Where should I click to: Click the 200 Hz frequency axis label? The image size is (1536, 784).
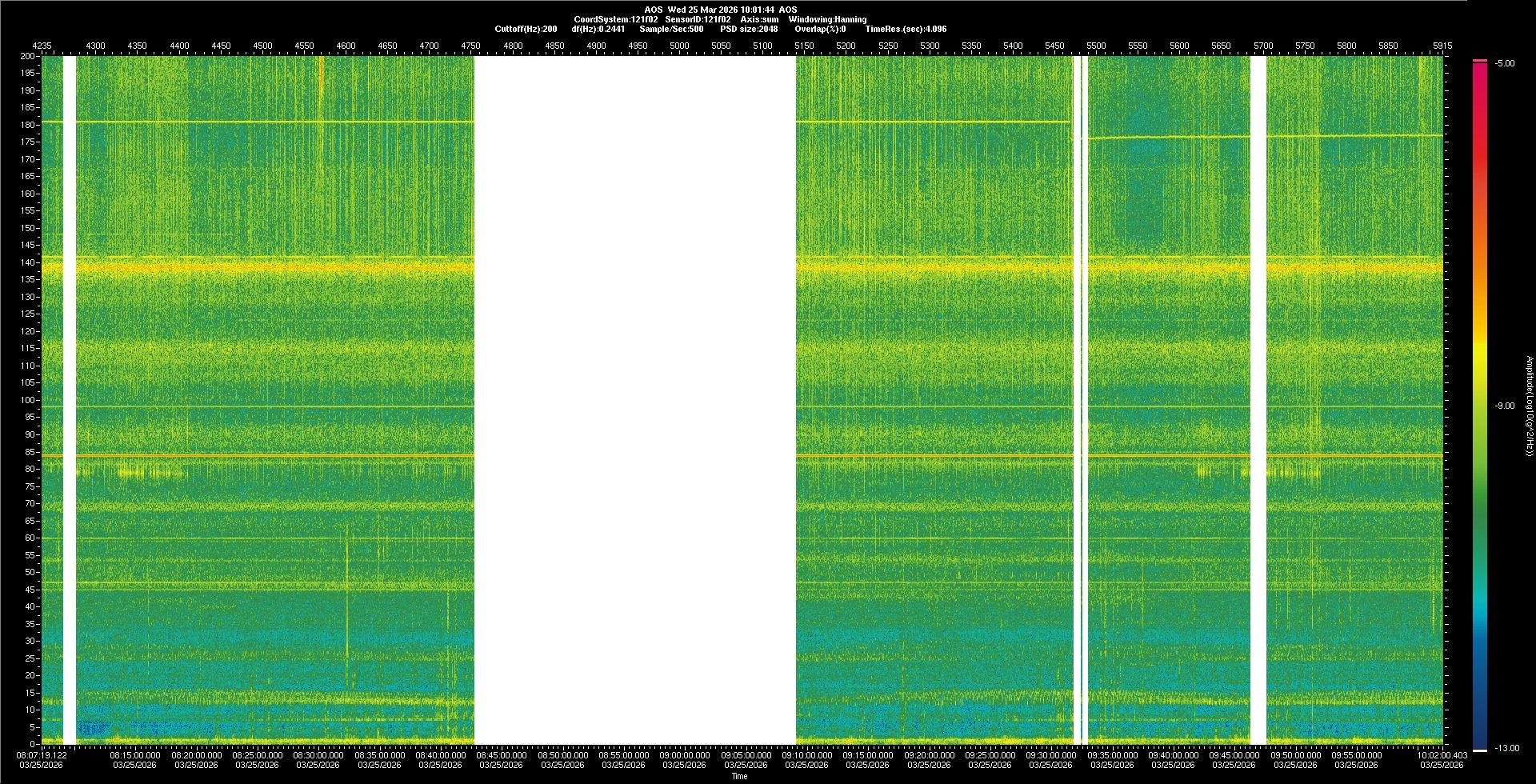click(x=27, y=57)
